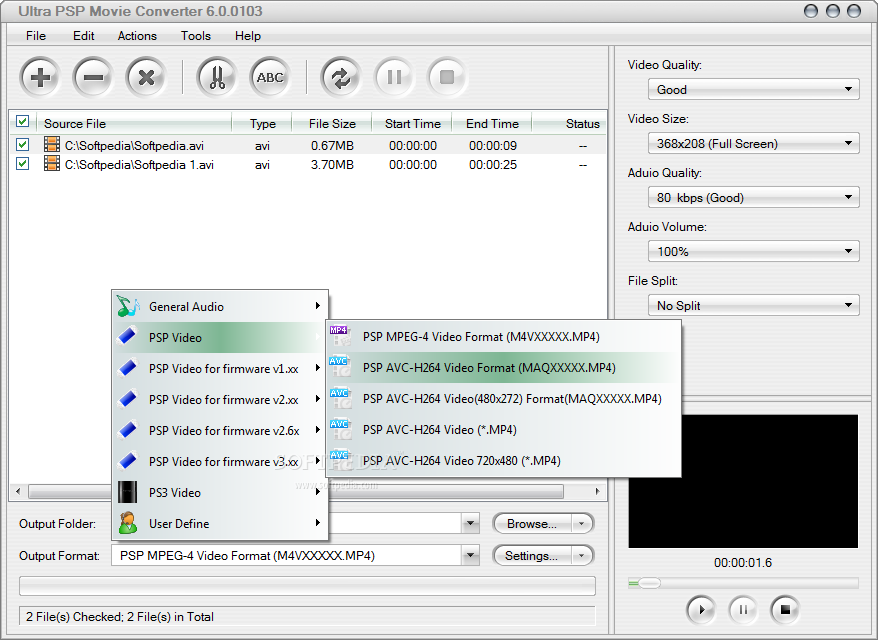Pause the preview video
The image size is (878, 640).
(x=742, y=609)
